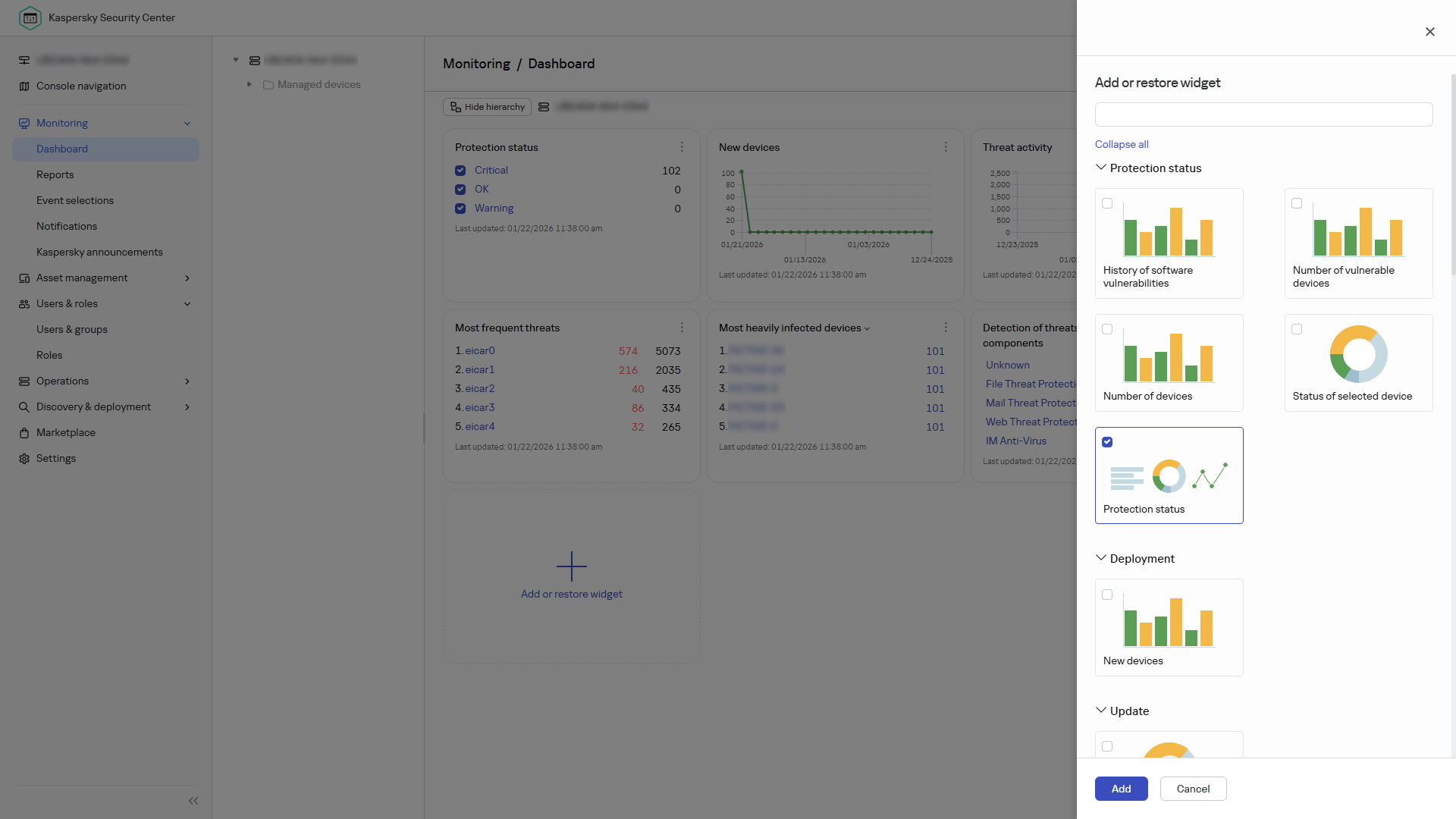Image resolution: width=1456 pixels, height=819 pixels.
Task: Open the Reports menu item
Action: [55, 175]
